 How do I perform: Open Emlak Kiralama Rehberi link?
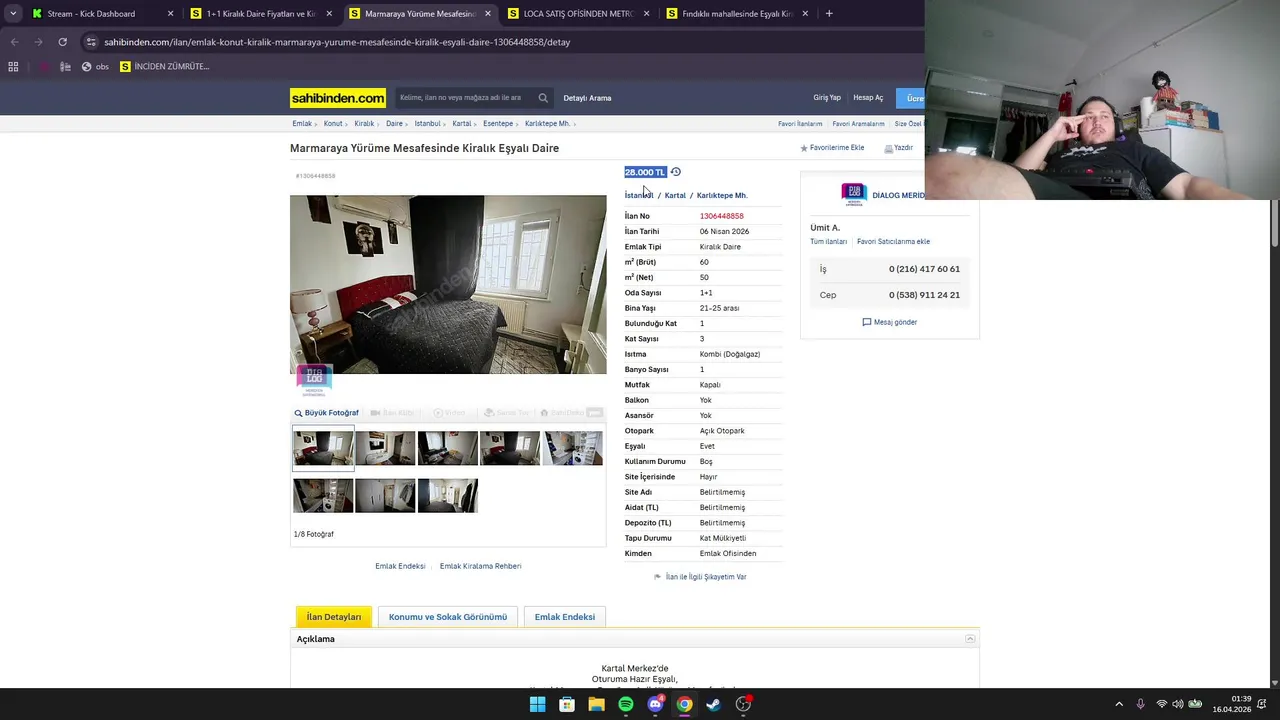click(x=480, y=566)
